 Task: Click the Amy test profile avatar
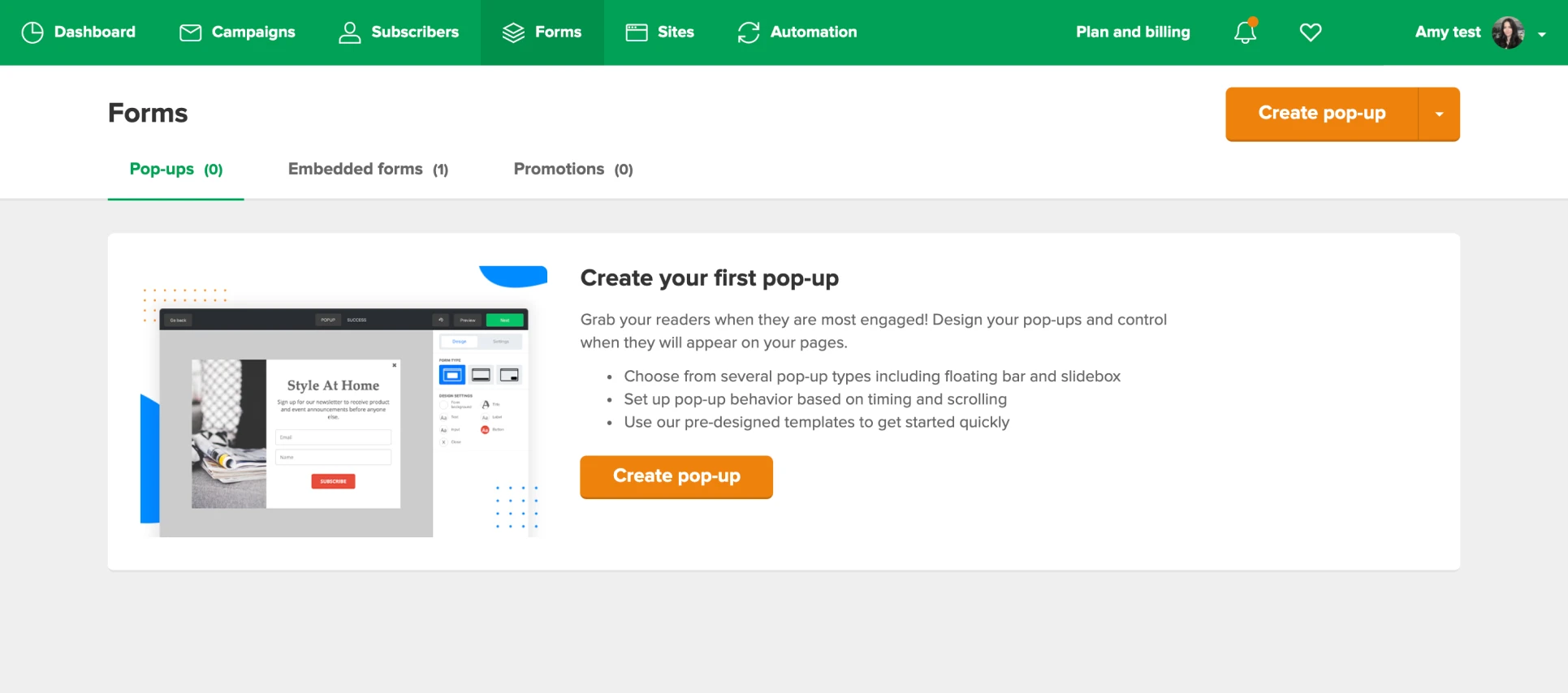[x=1507, y=32]
